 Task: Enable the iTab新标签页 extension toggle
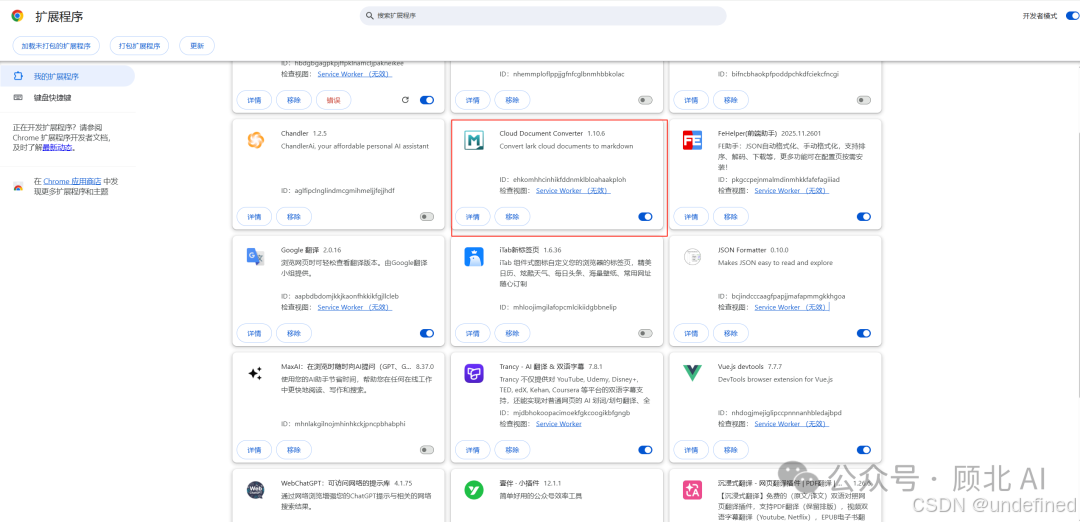[x=645, y=333]
